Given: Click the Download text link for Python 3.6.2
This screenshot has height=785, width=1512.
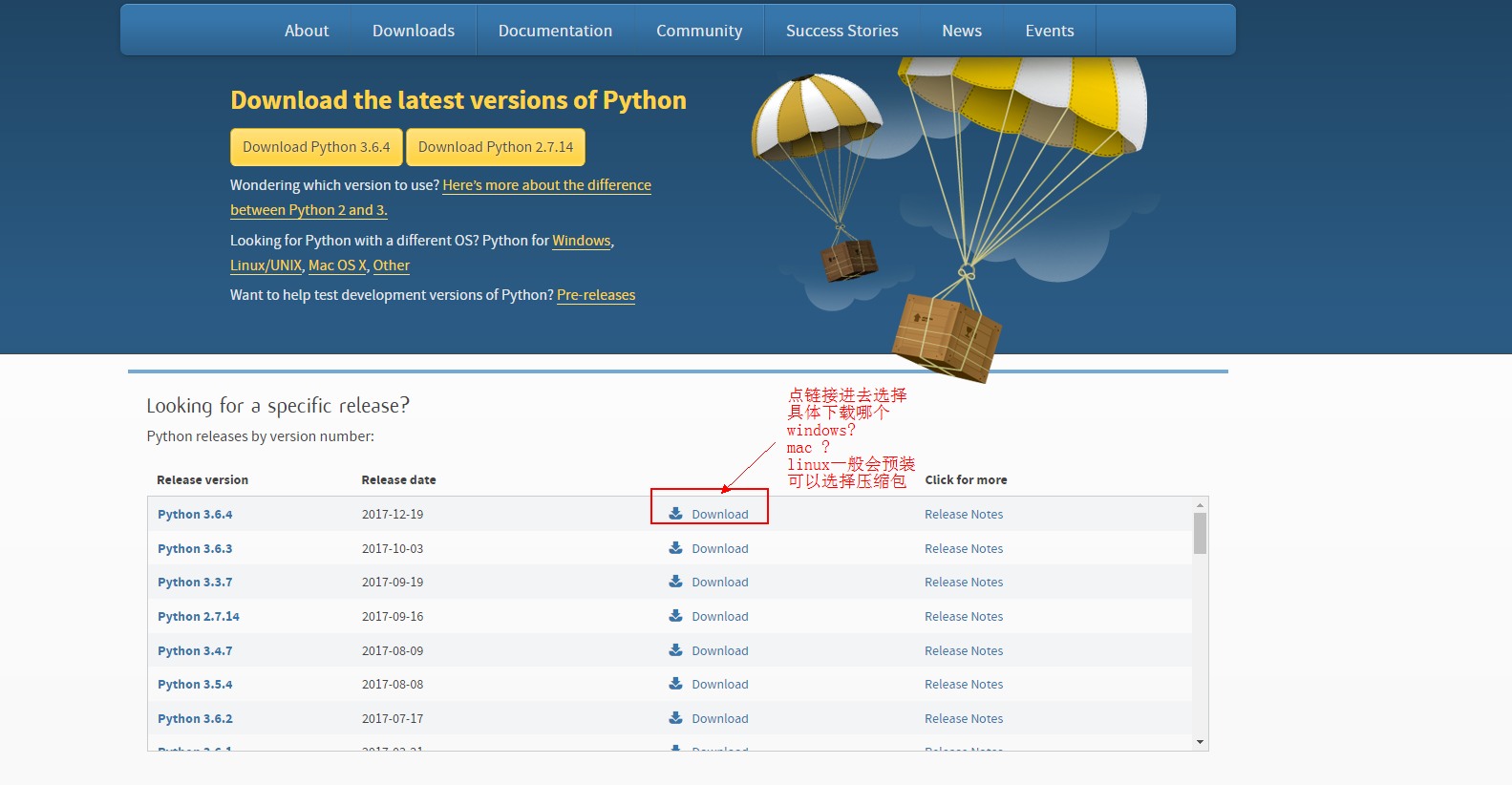Looking at the screenshot, I should 720,718.
